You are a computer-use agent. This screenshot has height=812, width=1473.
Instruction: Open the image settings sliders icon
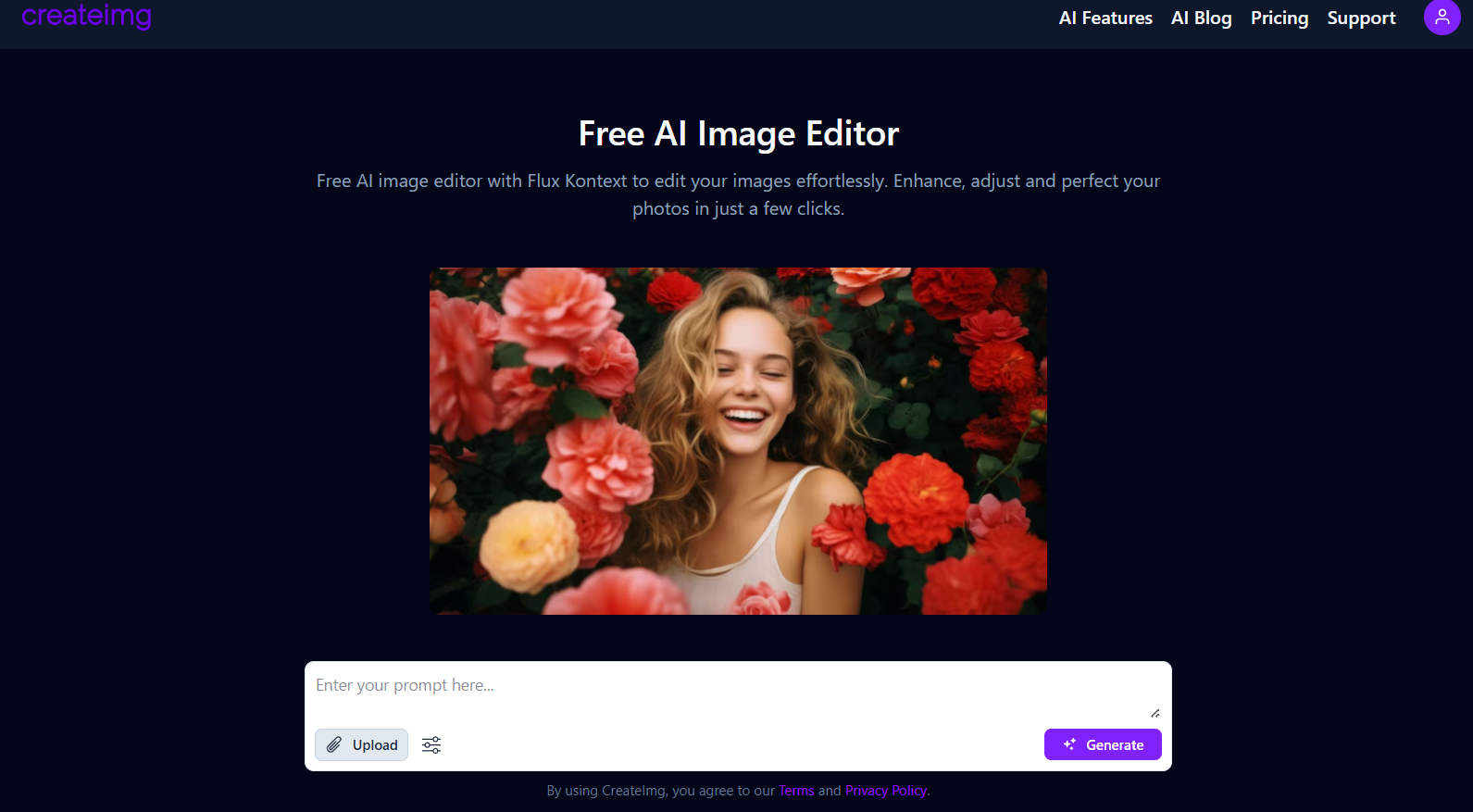pyautogui.click(x=431, y=745)
